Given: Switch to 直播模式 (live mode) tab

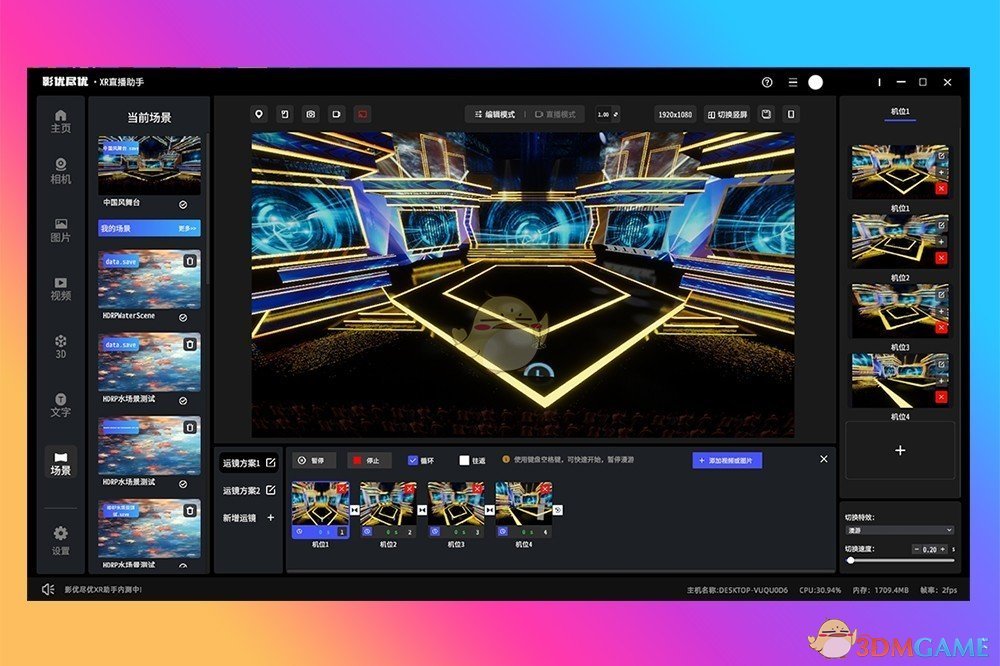Looking at the screenshot, I should click(555, 114).
